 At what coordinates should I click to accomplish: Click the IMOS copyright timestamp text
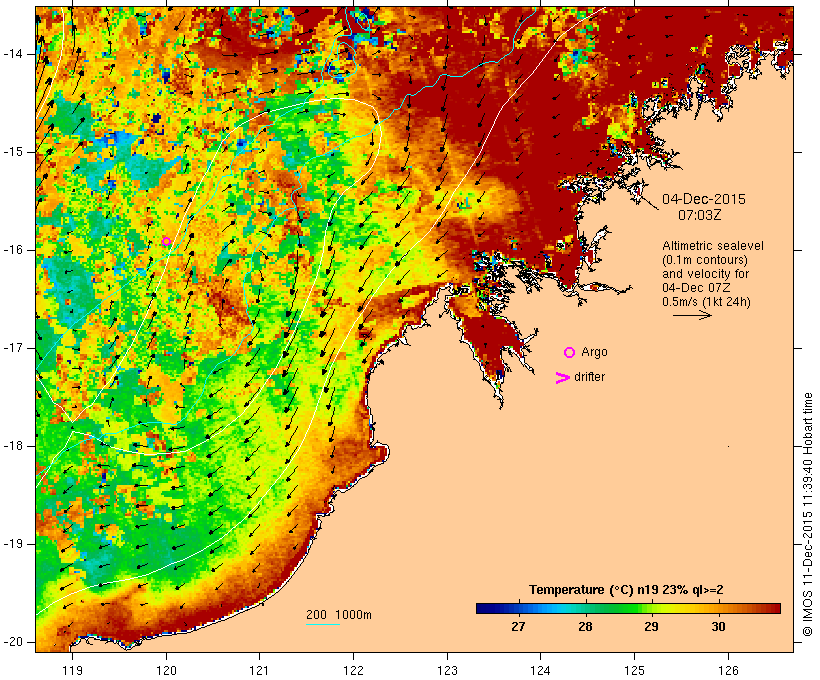807,515
